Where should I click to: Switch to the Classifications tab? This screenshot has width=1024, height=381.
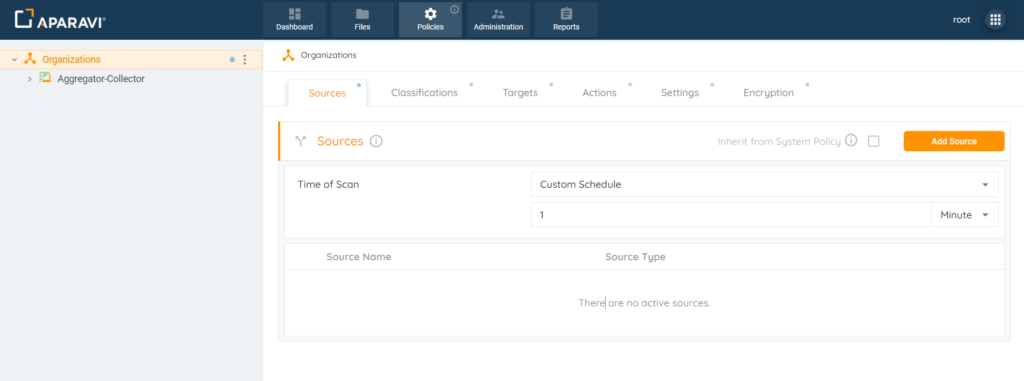tap(424, 93)
